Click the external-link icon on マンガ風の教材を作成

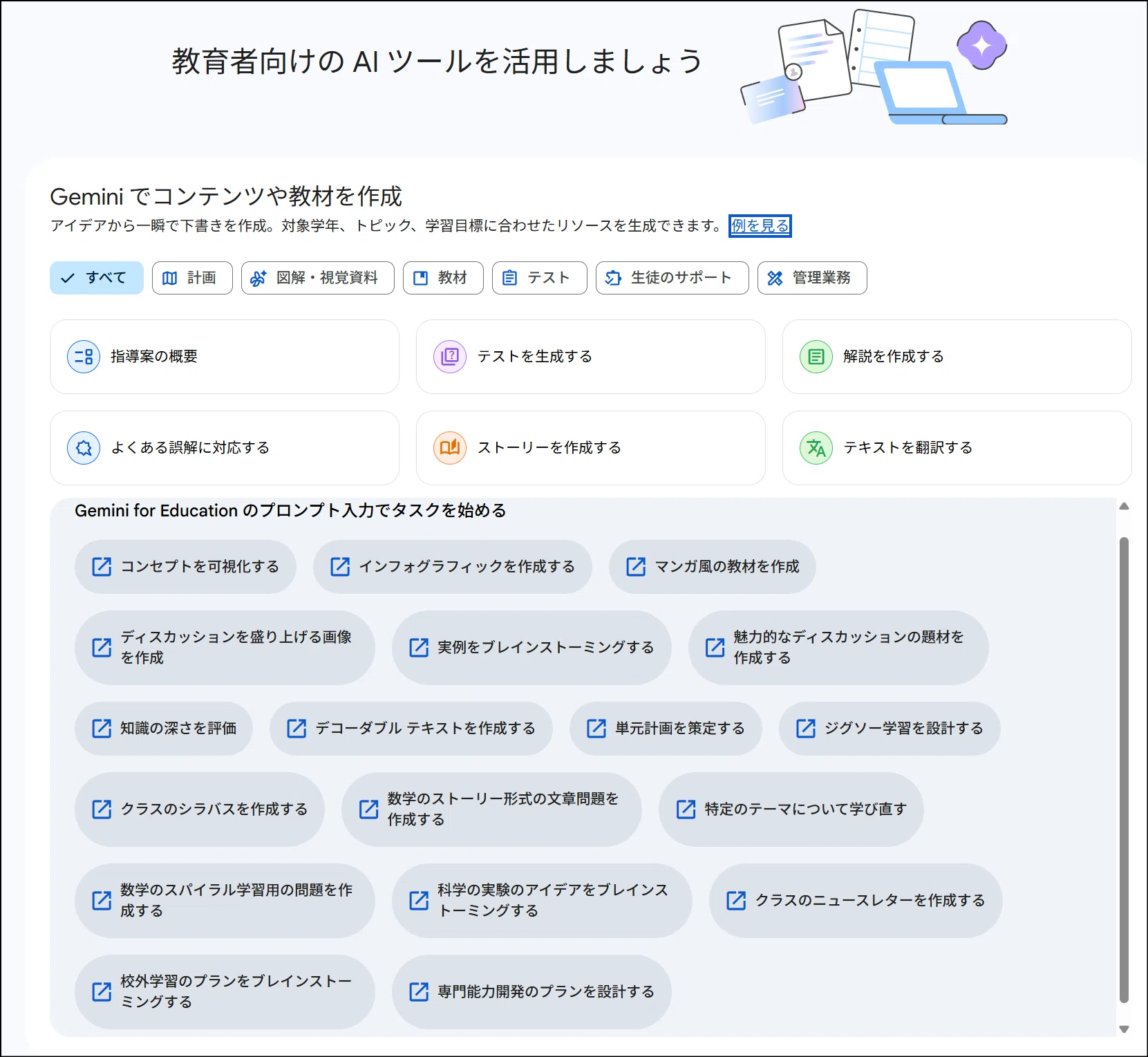pyautogui.click(x=636, y=567)
